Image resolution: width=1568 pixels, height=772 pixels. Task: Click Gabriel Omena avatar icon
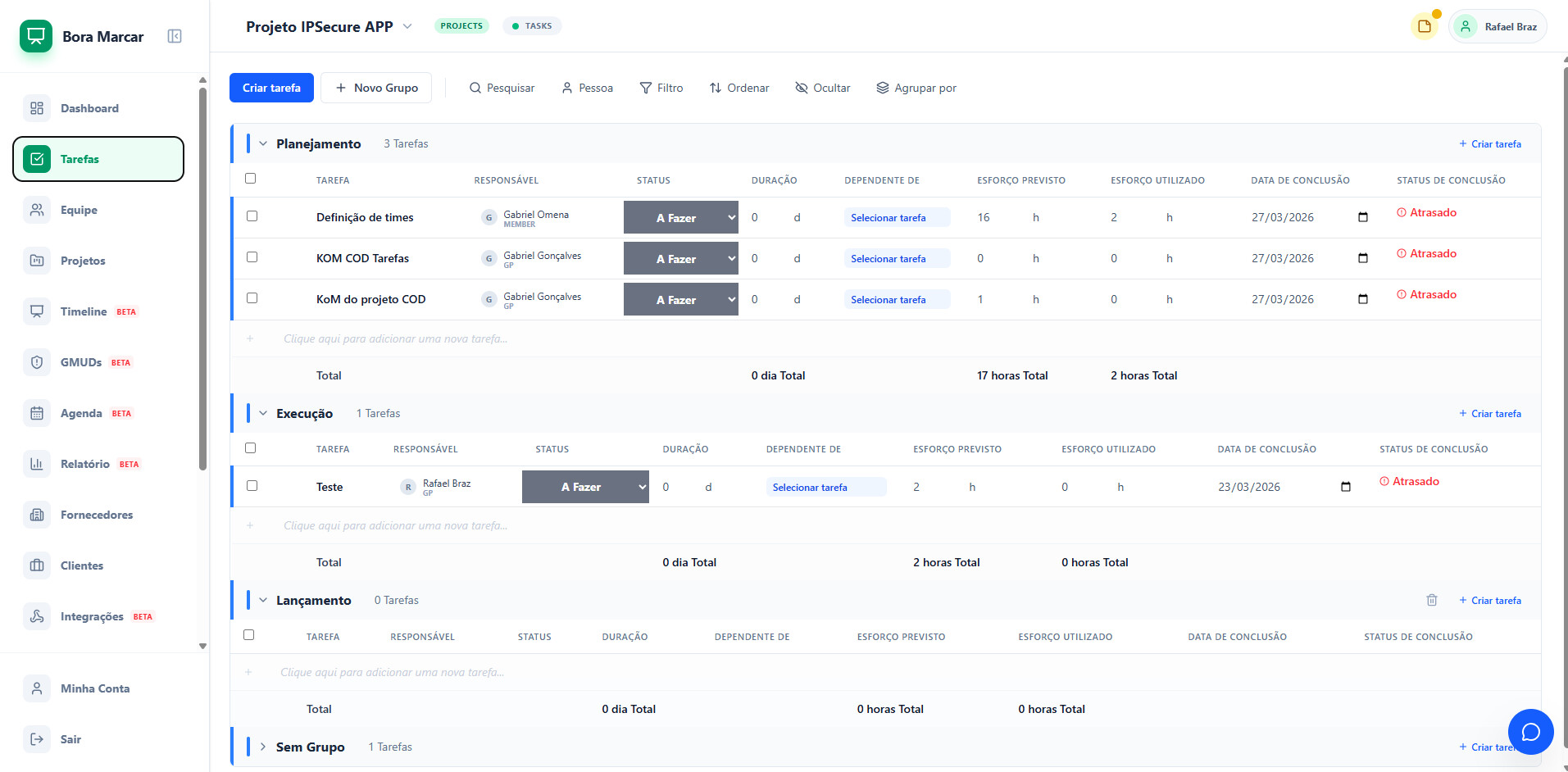click(489, 217)
